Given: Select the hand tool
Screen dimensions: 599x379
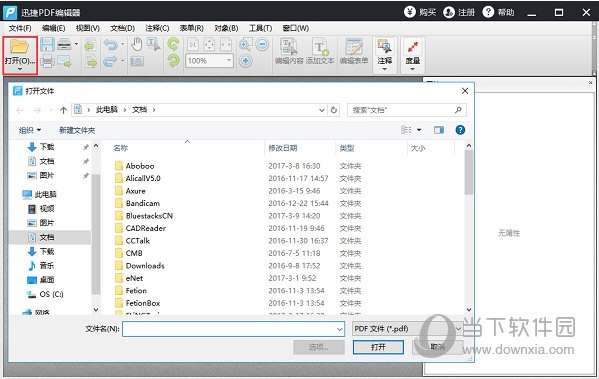Looking at the screenshot, I should click(x=137, y=45).
